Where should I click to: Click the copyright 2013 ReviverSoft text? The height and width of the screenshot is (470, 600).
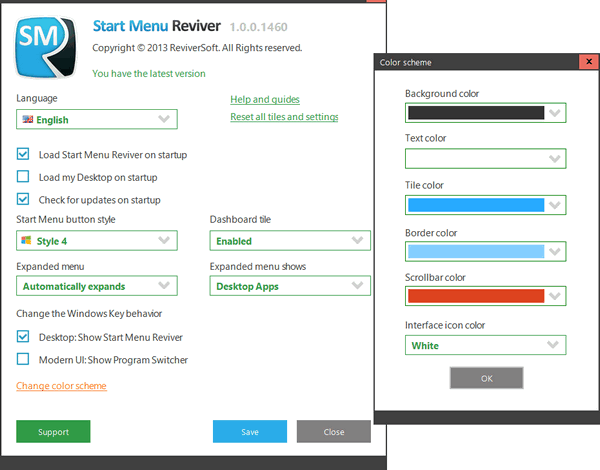pos(197,48)
